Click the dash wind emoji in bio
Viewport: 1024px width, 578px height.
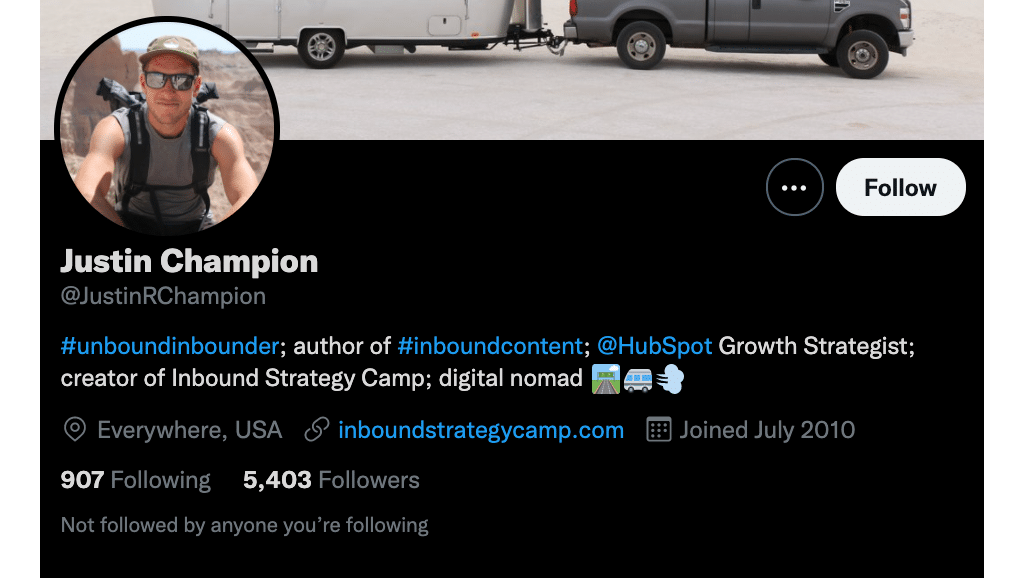coord(669,379)
